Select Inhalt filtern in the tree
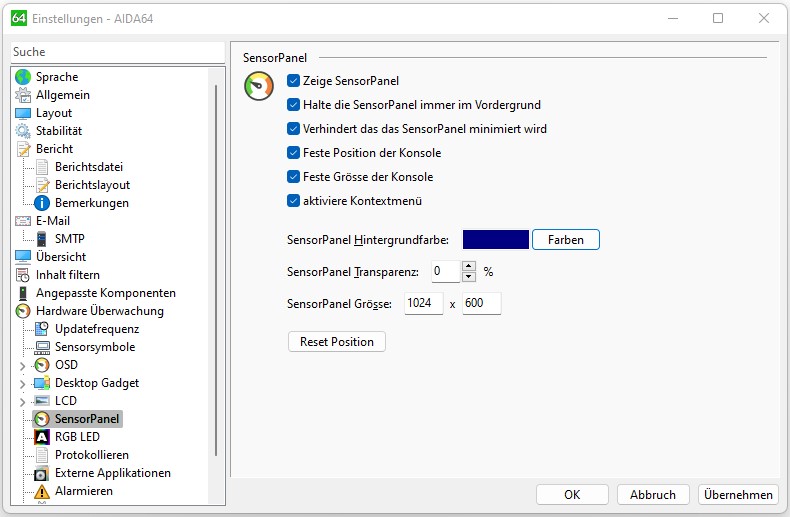The width and height of the screenshot is (790, 517). tap(67, 275)
